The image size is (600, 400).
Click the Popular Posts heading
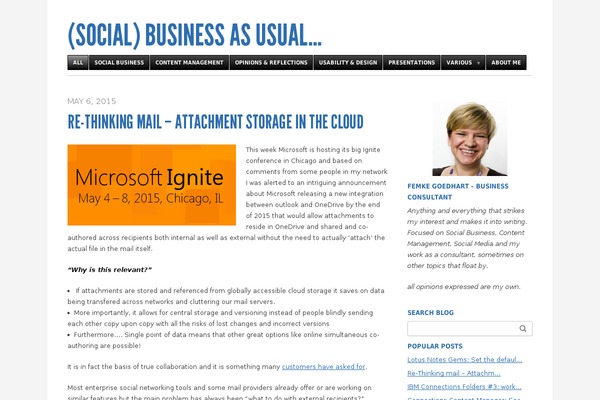[x=435, y=346]
